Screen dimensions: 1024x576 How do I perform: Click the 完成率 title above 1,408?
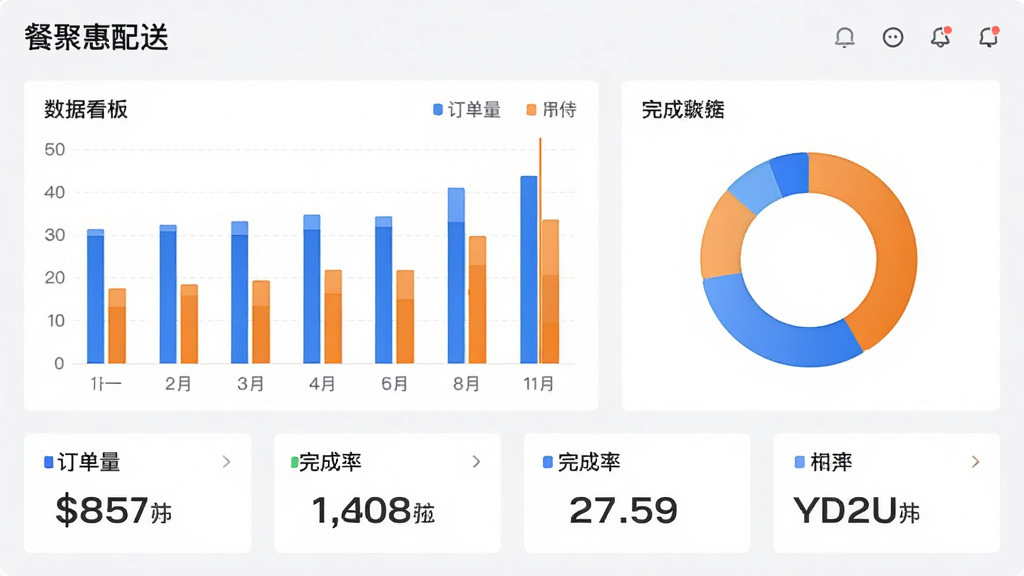point(330,462)
